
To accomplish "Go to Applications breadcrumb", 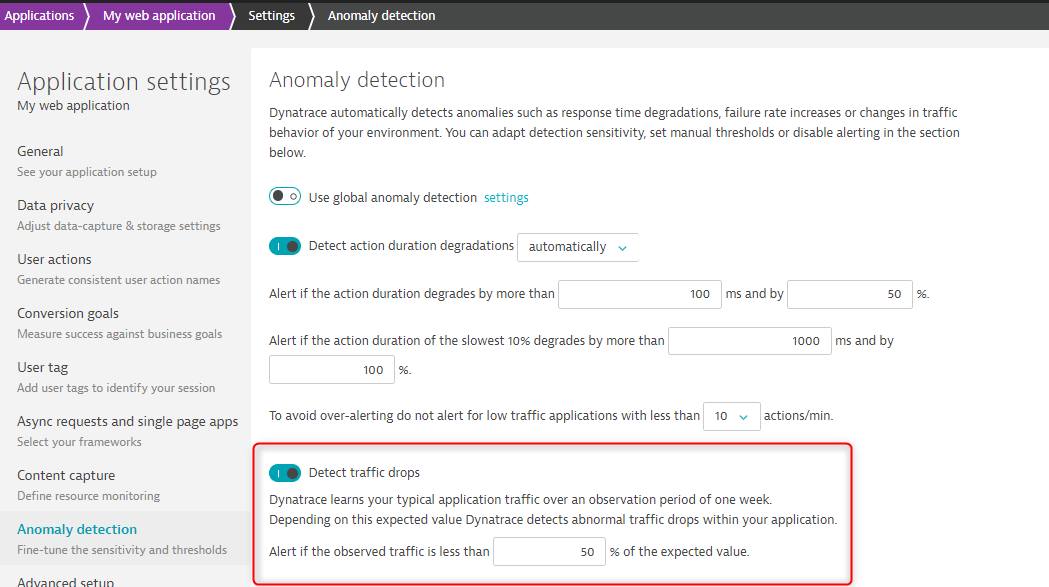I will click(x=39, y=15).
